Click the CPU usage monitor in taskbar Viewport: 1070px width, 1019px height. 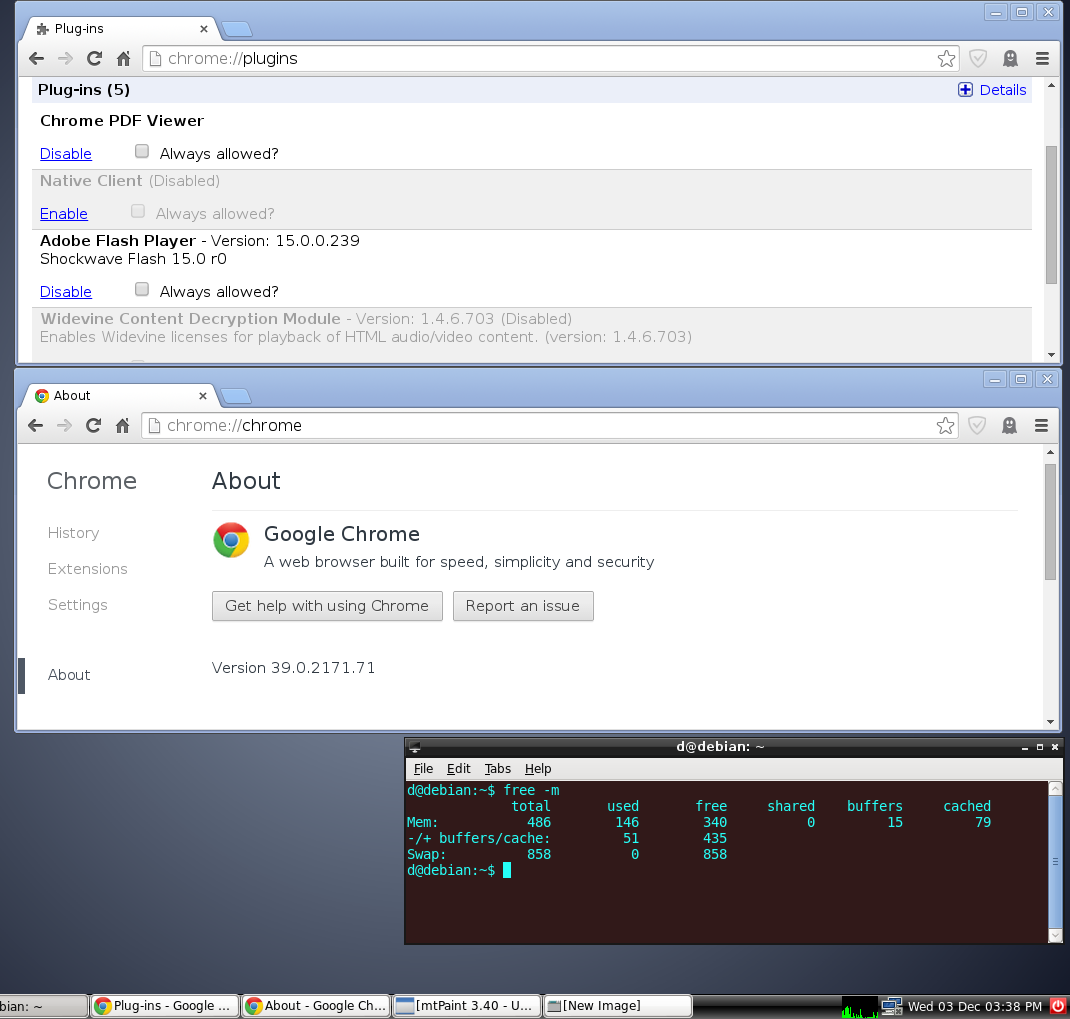tap(860, 1007)
